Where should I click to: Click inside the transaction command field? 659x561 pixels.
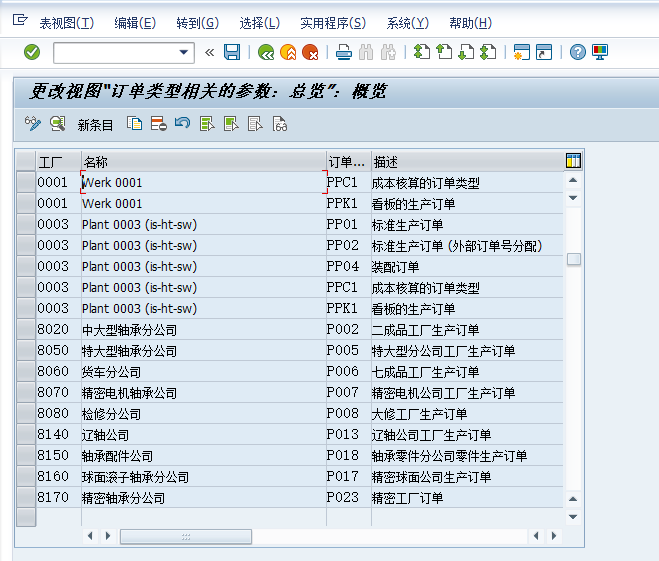[116, 53]
